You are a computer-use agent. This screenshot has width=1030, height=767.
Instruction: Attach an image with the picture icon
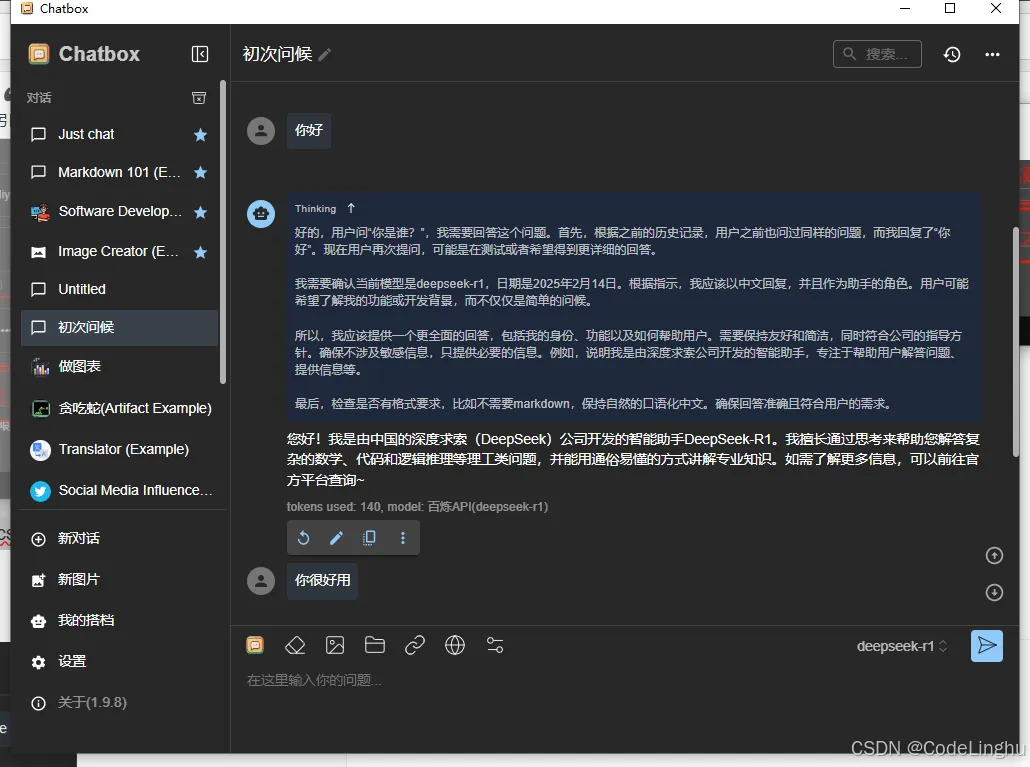click(335, 646)
